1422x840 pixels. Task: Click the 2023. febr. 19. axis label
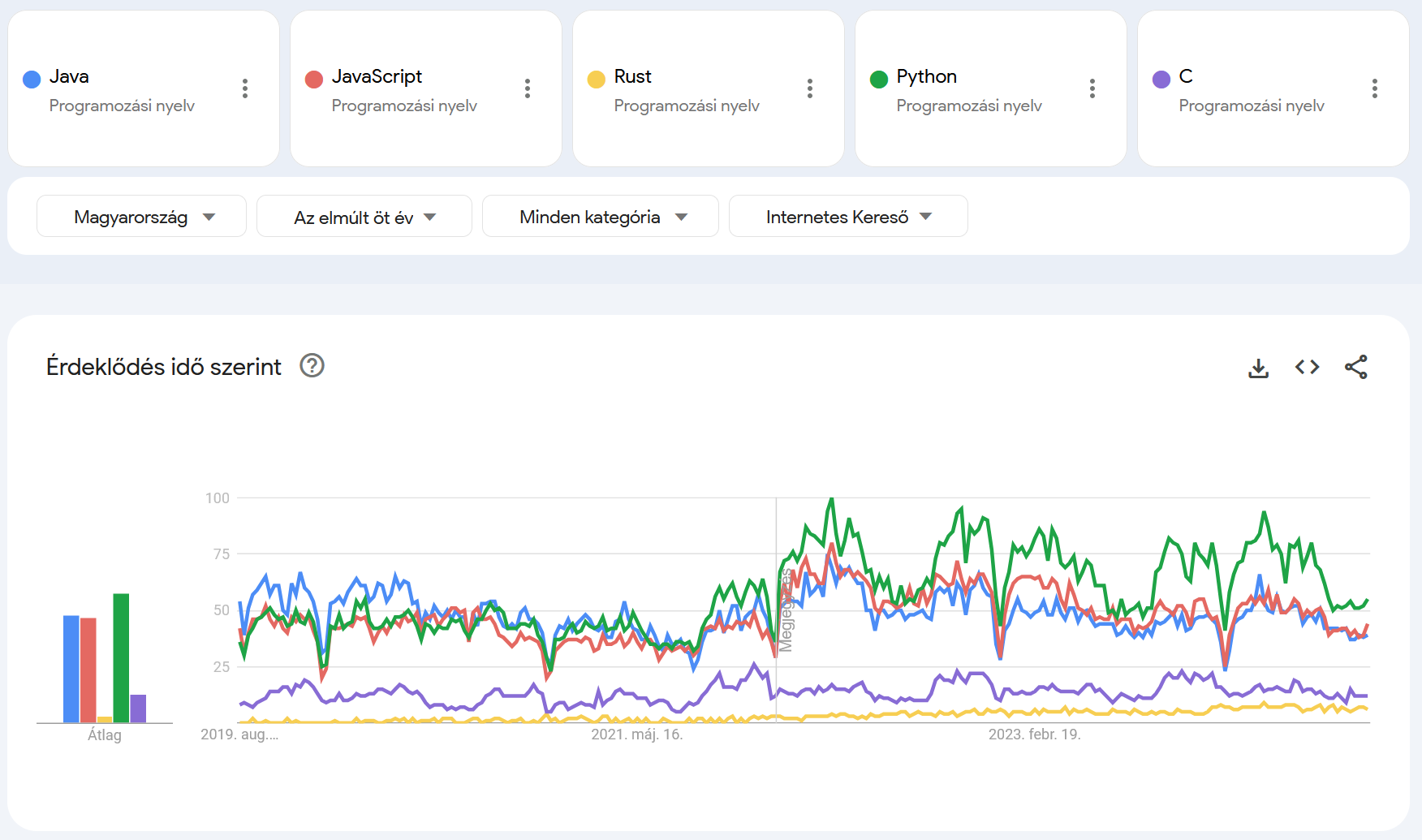(1035, 734)
